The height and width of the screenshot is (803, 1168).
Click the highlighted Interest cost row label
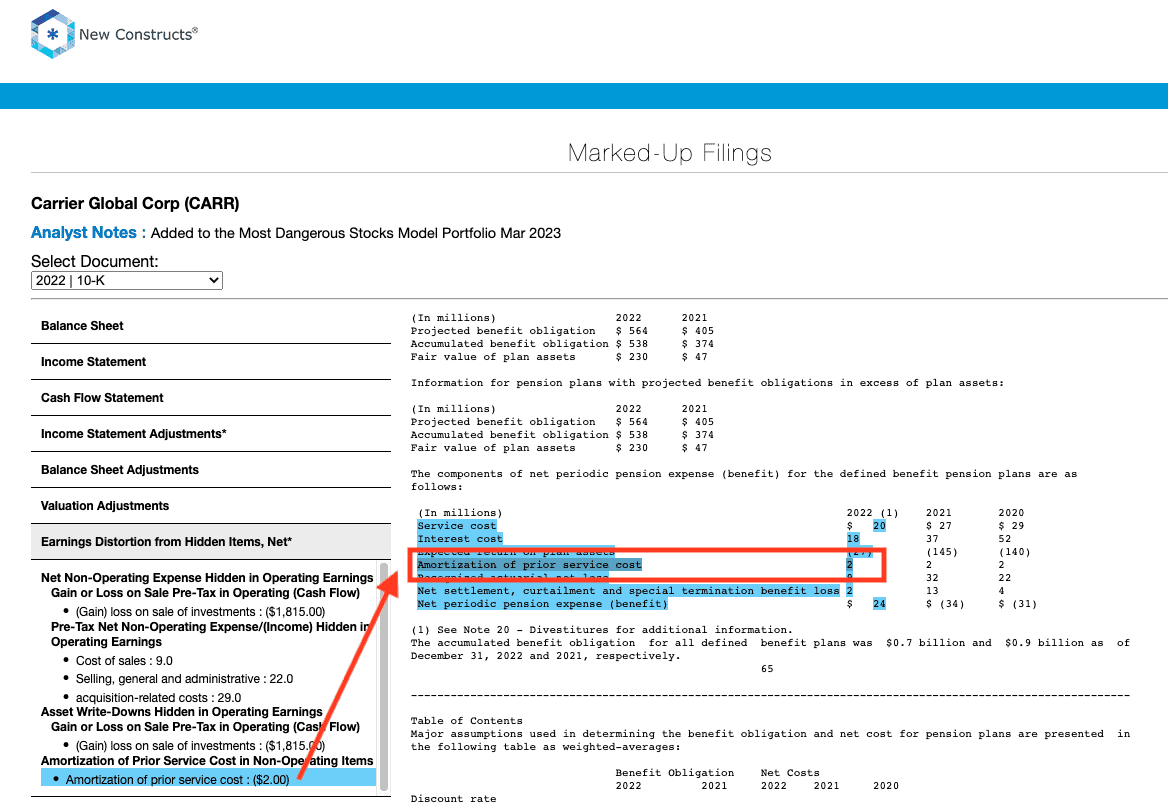point(460,539)
